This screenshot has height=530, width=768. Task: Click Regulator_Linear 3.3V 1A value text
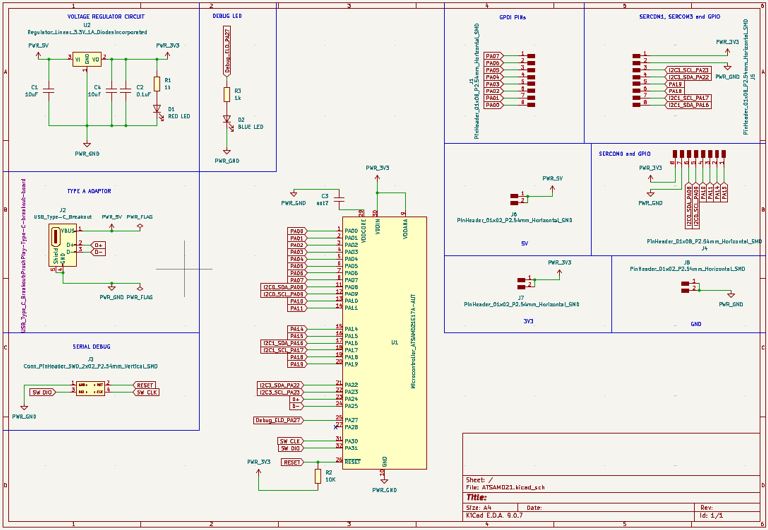87,32
